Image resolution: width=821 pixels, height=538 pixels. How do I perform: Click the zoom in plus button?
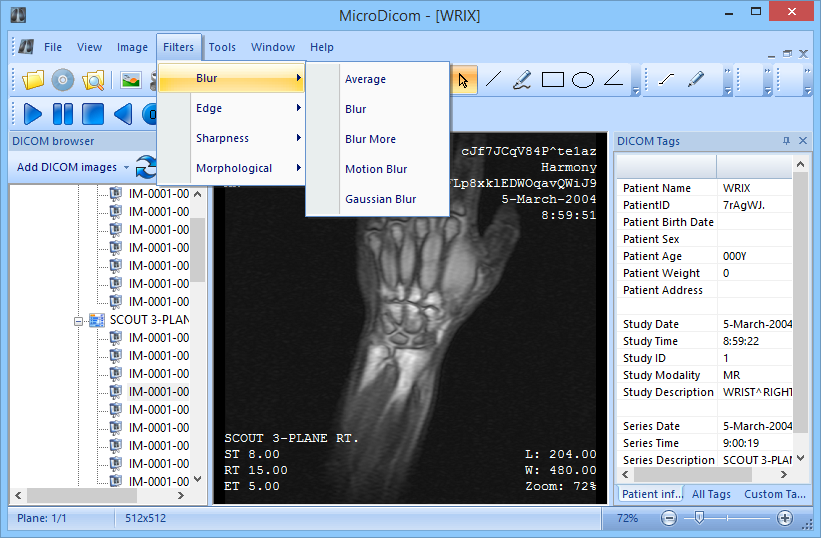point(784,518)
